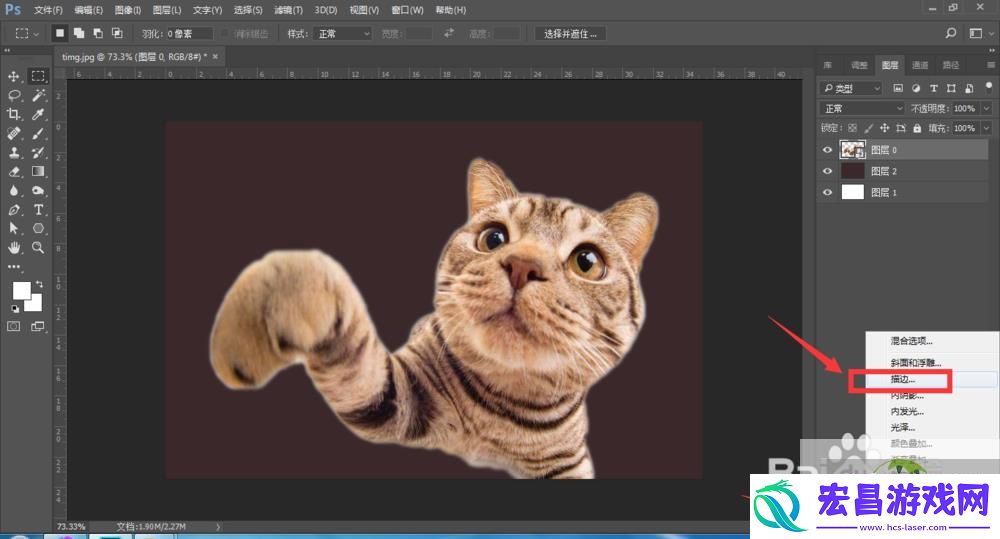Select the Blur tool
The height and width of the screenshot is (539, 1000).
pos(13,191)
